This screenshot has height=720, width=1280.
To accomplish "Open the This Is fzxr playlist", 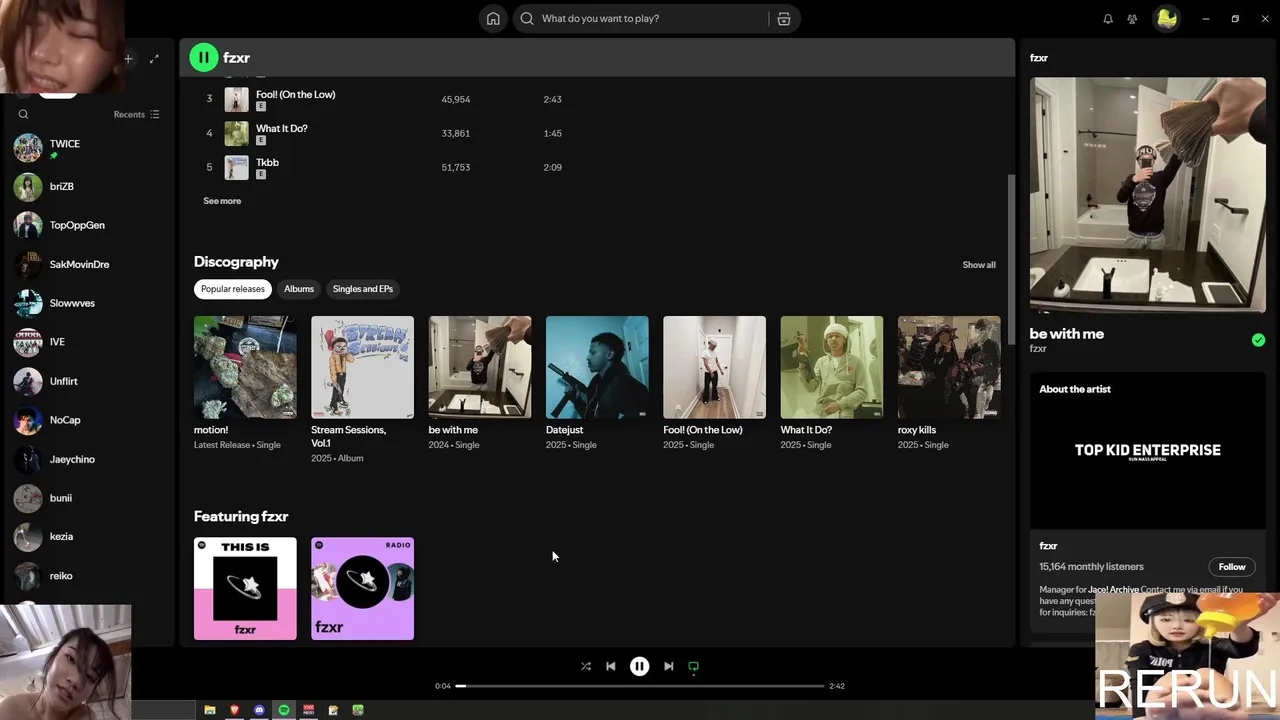I will 245,589.
